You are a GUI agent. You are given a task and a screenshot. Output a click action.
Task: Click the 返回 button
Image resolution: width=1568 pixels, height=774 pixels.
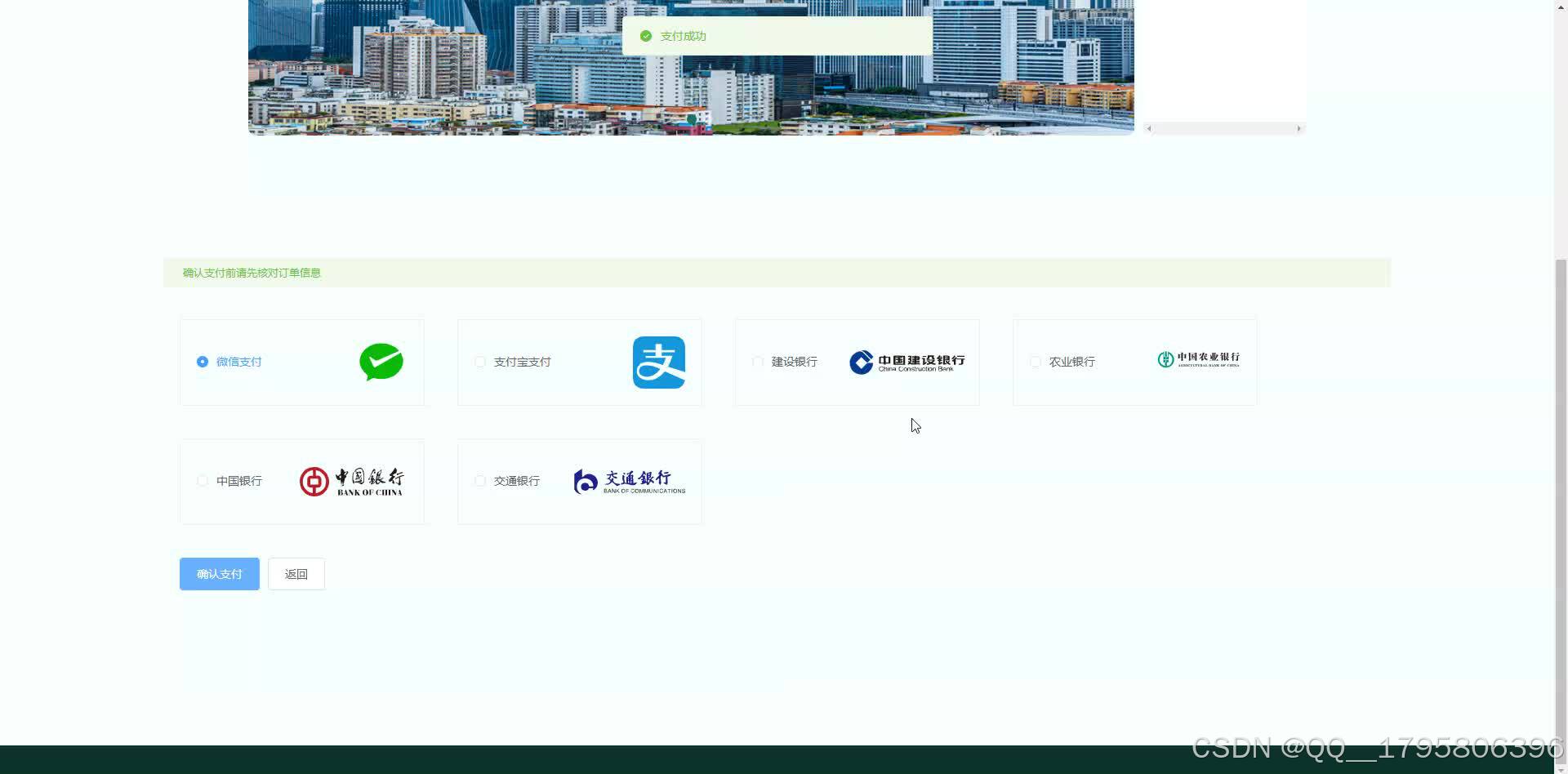coord(296,574)
